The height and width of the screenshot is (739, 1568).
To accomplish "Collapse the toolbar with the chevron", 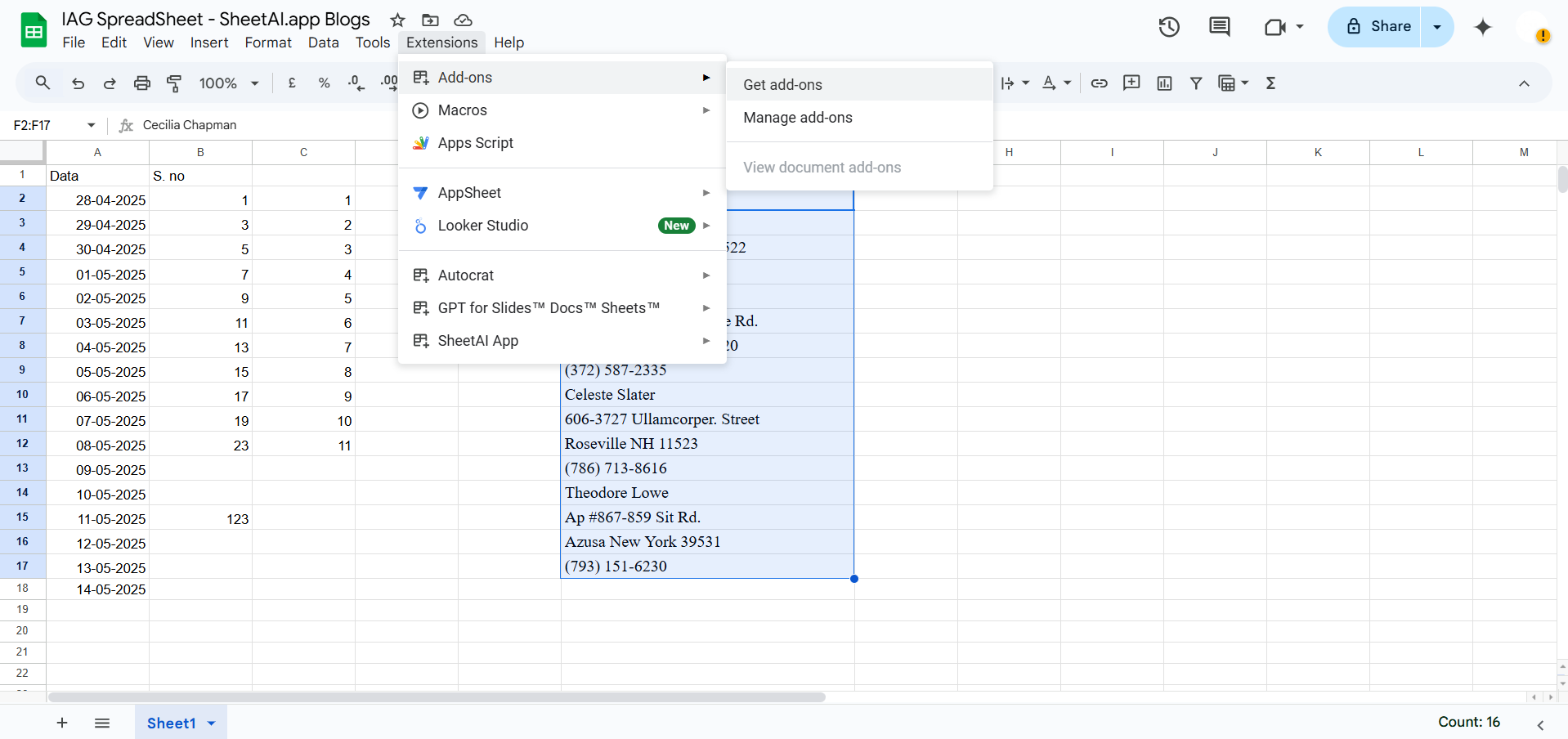I will [1524, 83].
